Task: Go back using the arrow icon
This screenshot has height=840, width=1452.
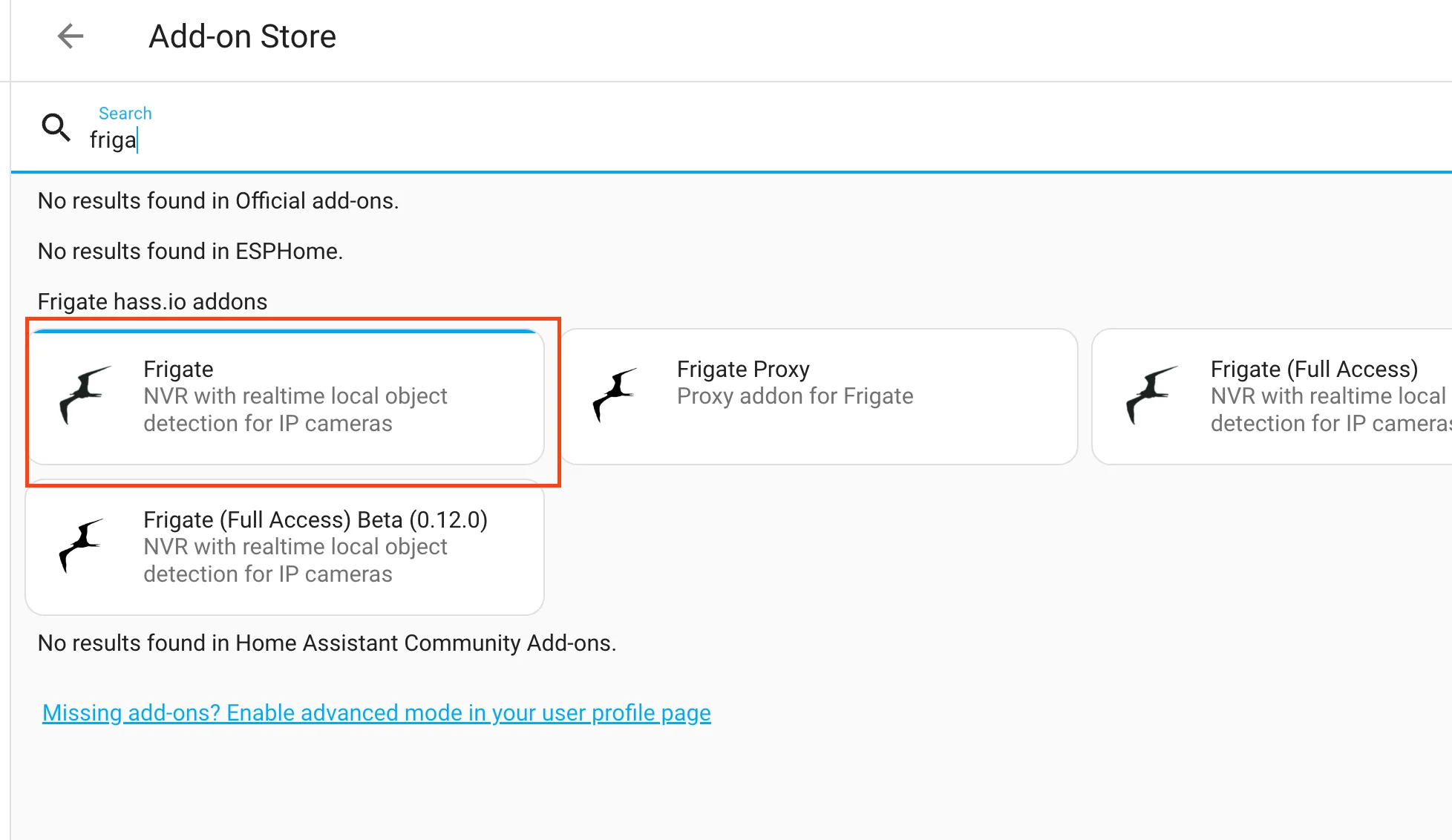Action: 71,36
